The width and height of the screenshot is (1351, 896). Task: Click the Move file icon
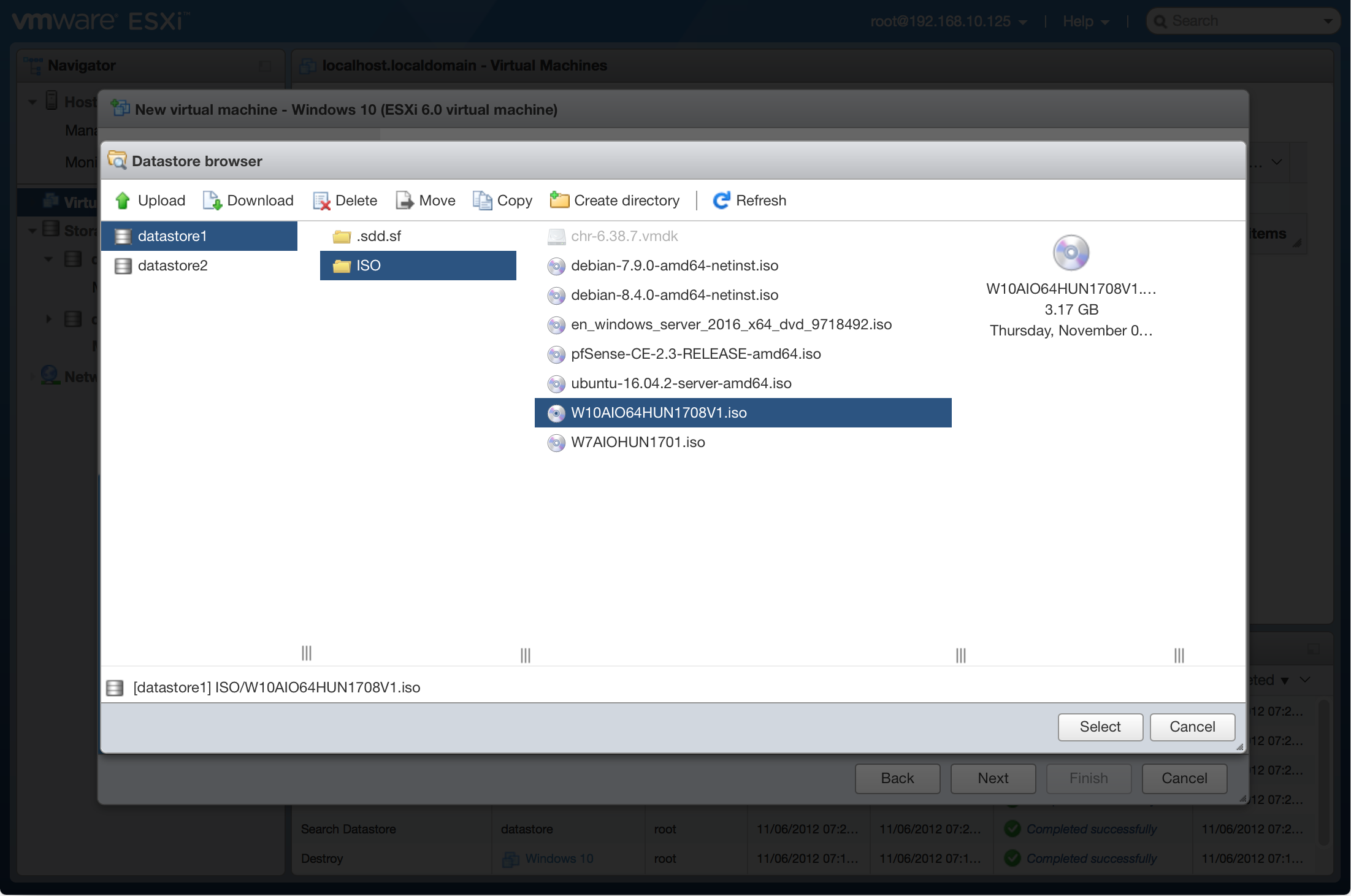[x=405, y=201]
